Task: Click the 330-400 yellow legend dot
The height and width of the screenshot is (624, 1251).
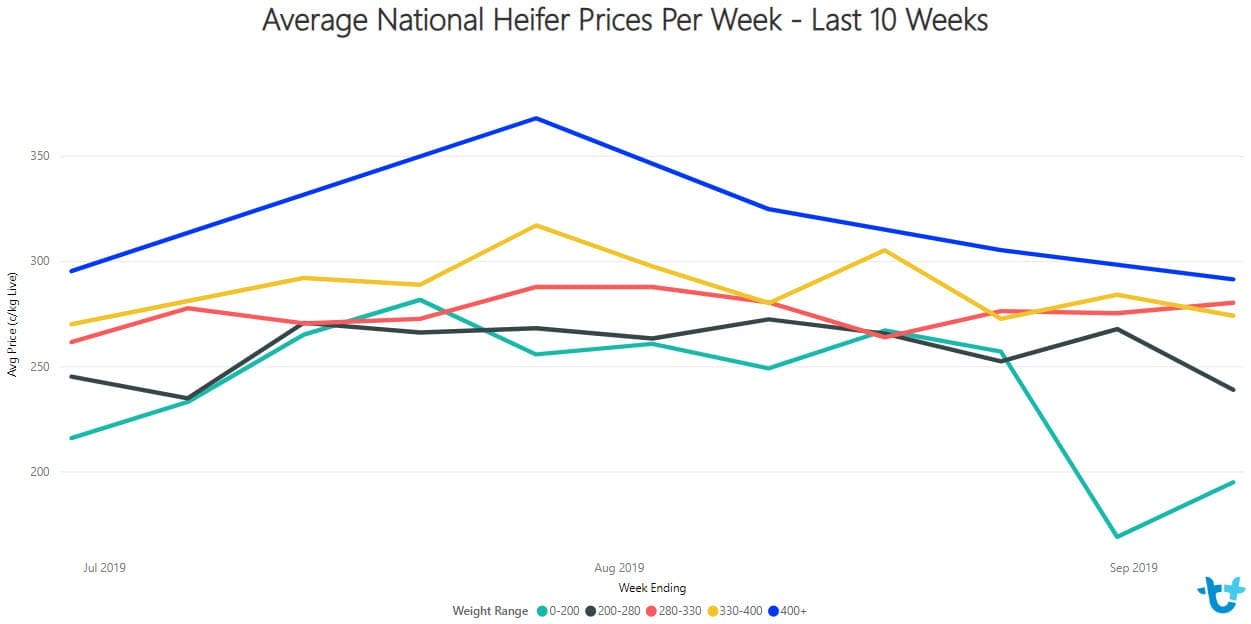Action: 712,611
